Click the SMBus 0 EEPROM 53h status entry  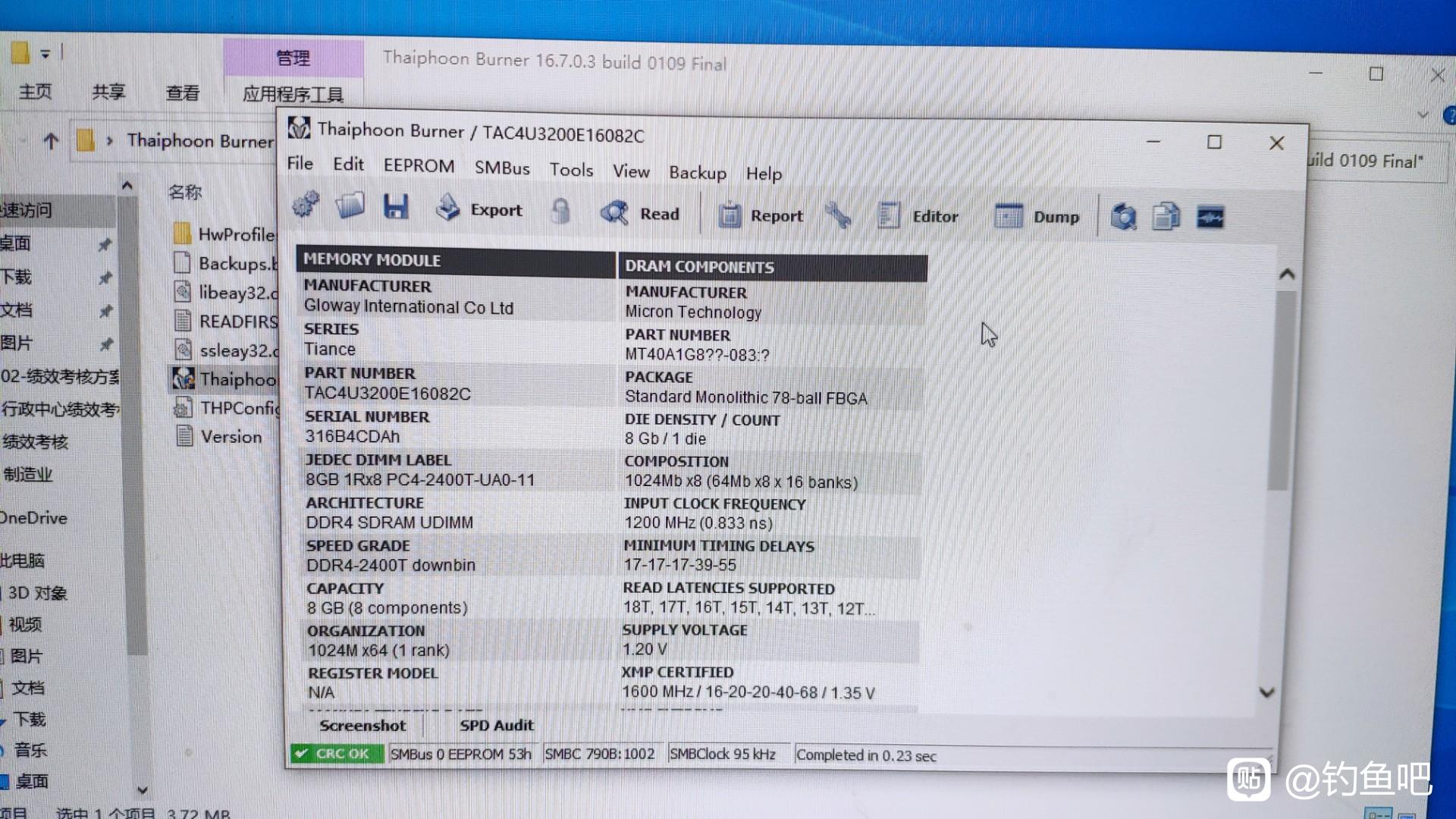tap(460, 754)
